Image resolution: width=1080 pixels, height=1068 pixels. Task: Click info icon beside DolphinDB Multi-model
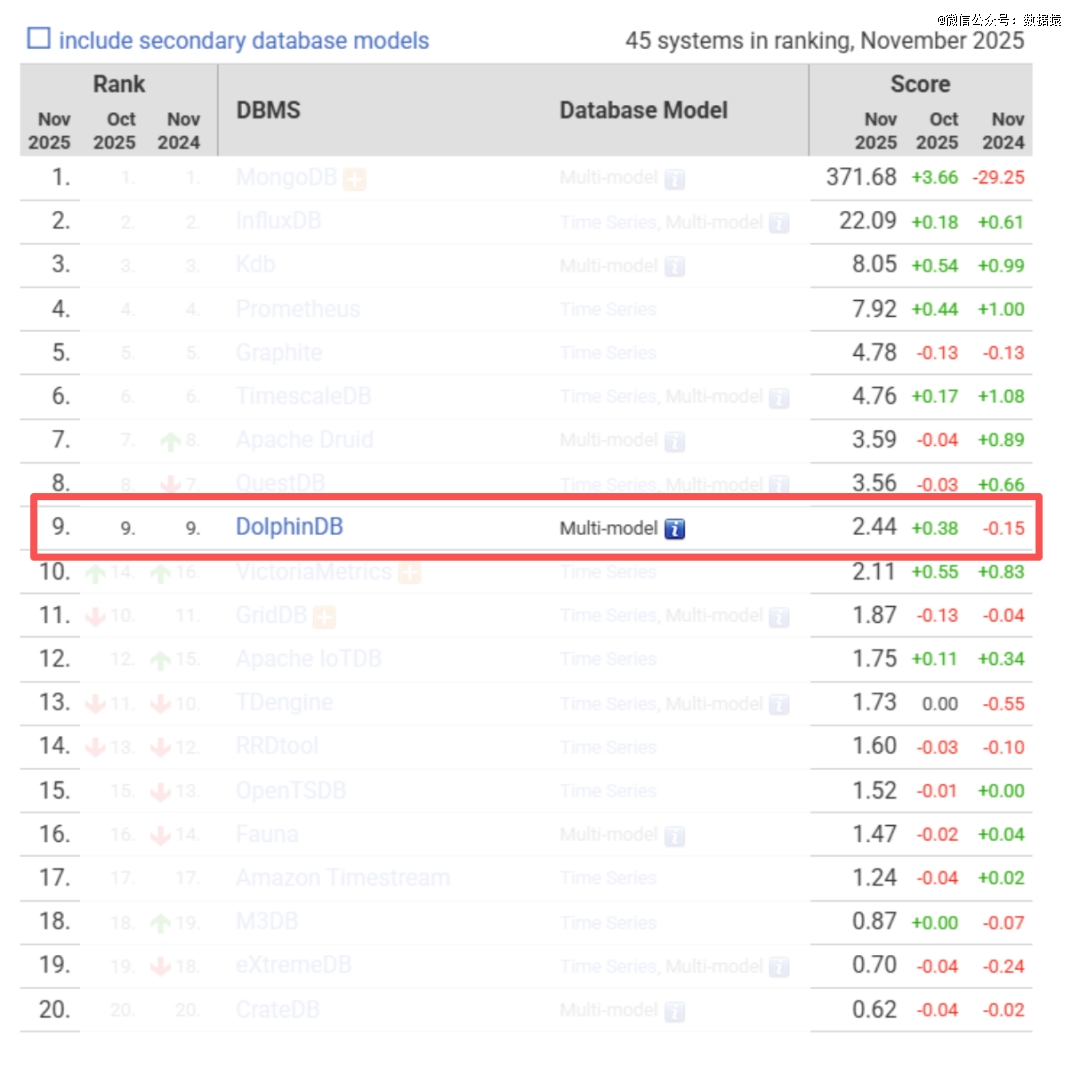click(x=675, y=528)
